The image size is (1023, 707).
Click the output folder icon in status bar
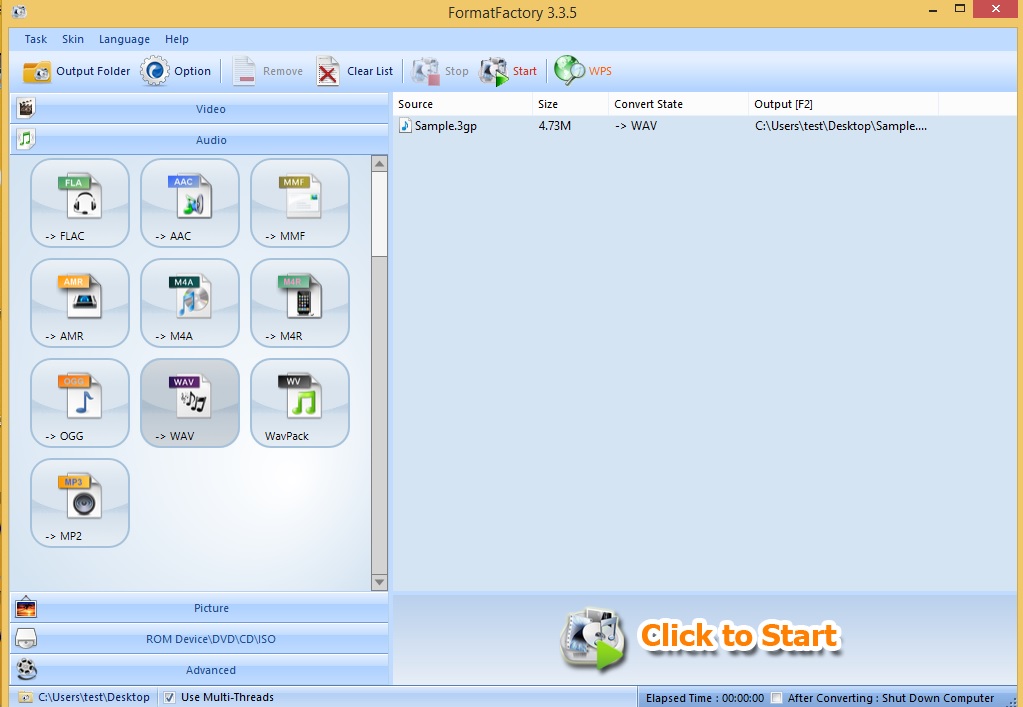pos(25,697)
